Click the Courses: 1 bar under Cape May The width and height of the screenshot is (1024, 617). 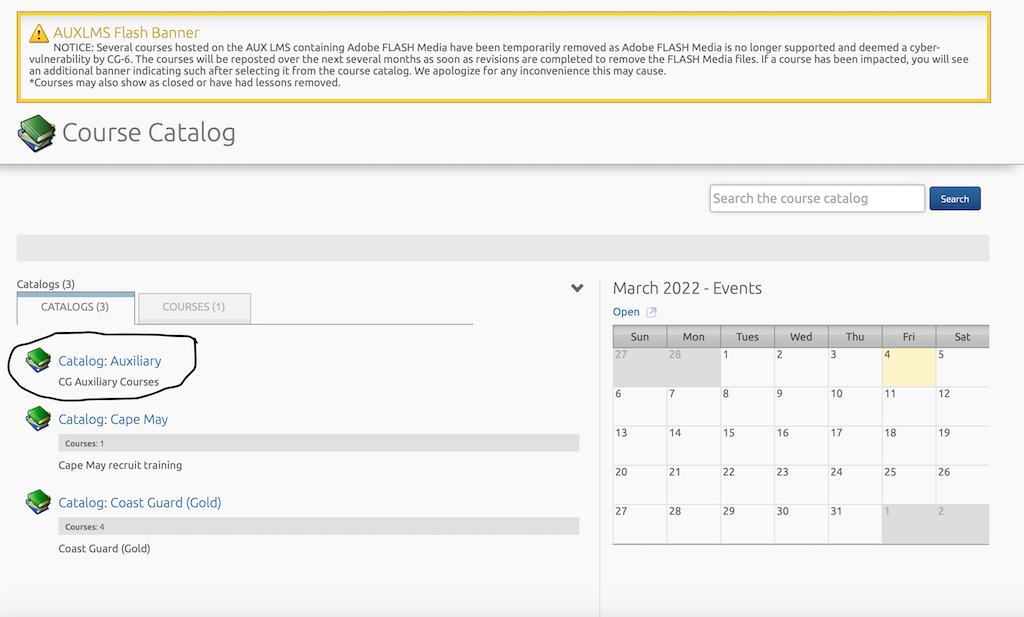click(318, 443)
